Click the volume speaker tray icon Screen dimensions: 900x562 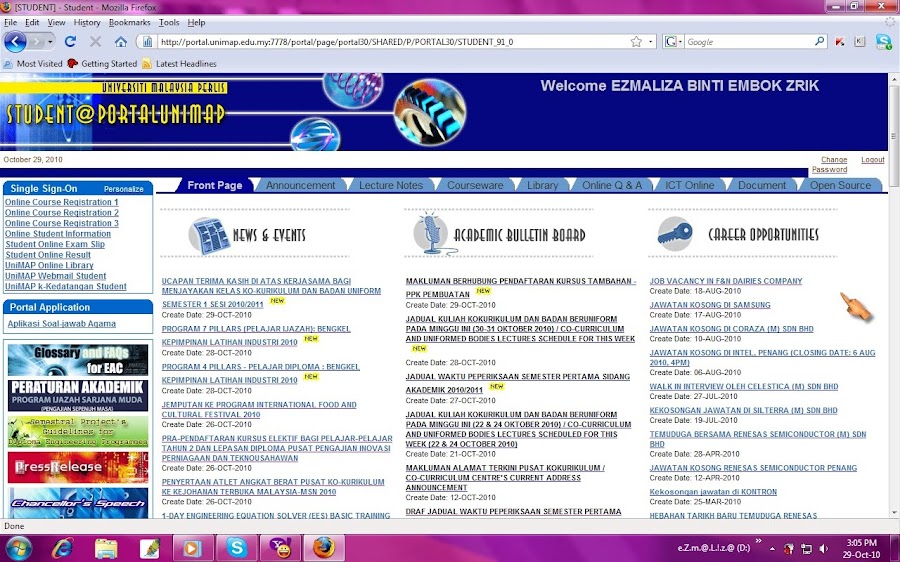click(824, 549)
